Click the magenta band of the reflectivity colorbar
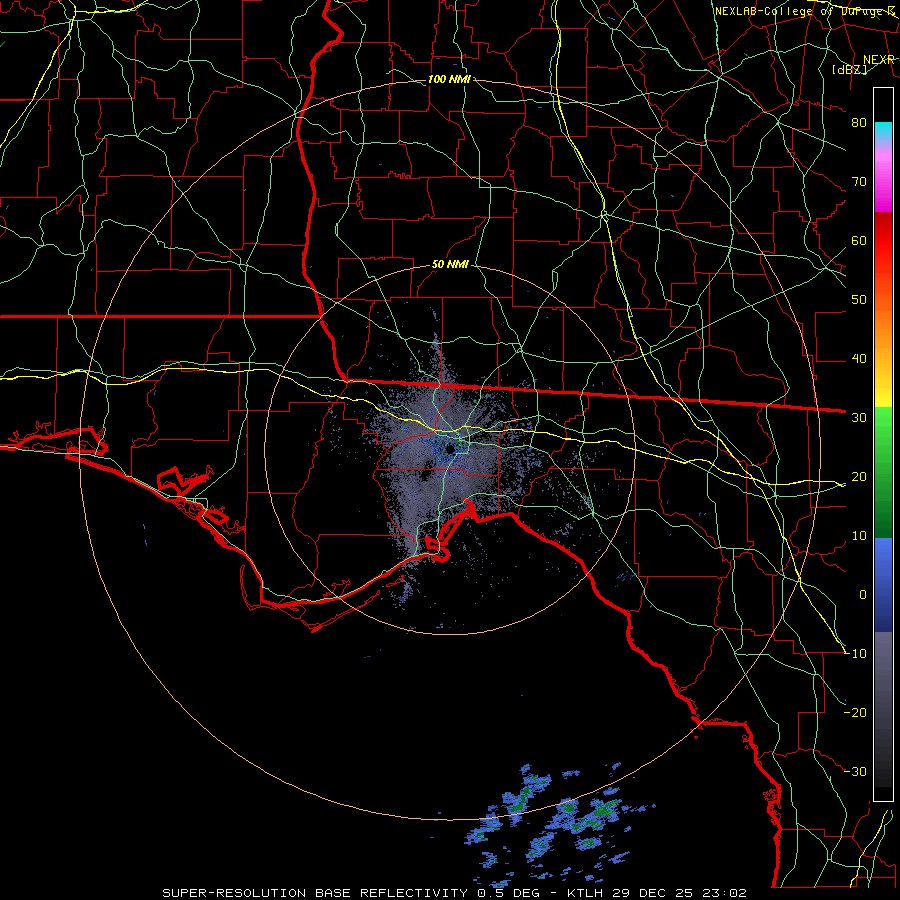900x900 pixels. coord(883,184)
